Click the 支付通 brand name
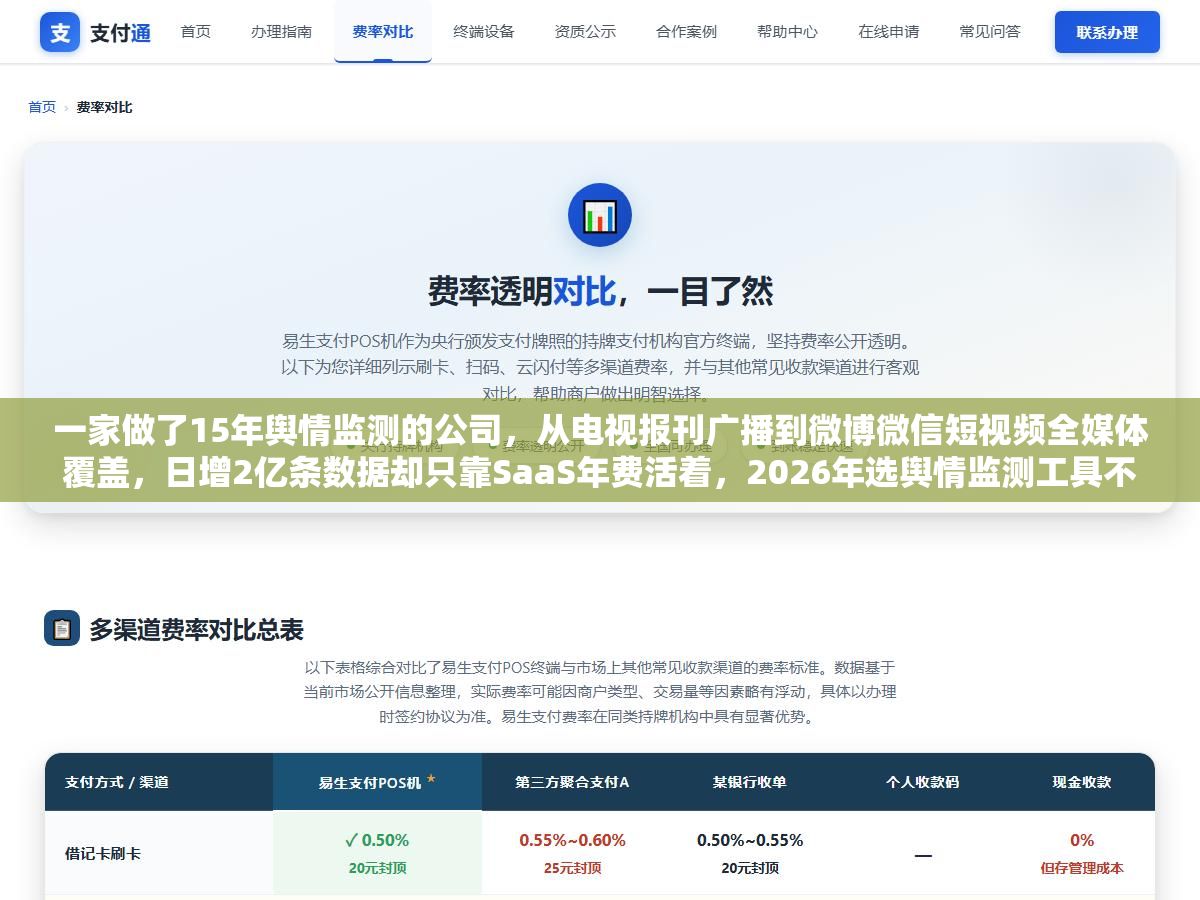 coord(121,33)
